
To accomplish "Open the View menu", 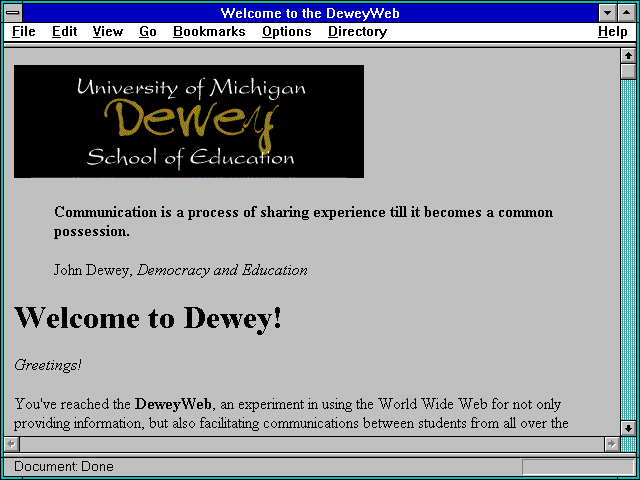I will click(108, 32).
